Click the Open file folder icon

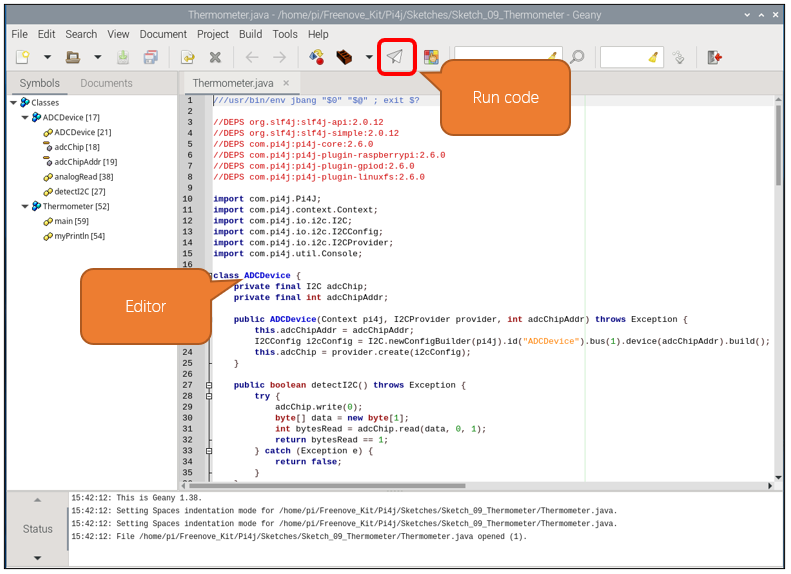pos(73,57)
